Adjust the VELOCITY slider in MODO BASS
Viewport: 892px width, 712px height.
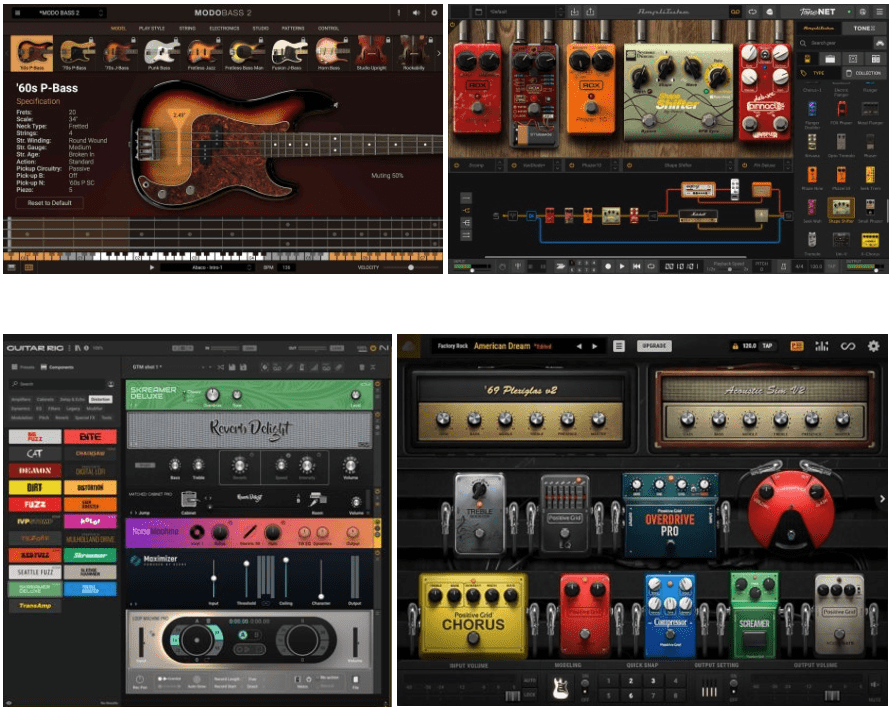pyautogui.click(x=408, y=268)
